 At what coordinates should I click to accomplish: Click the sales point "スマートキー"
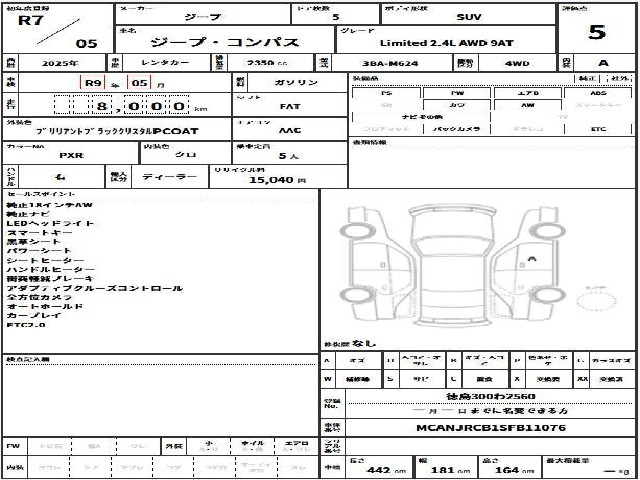(x=40, y=233)
